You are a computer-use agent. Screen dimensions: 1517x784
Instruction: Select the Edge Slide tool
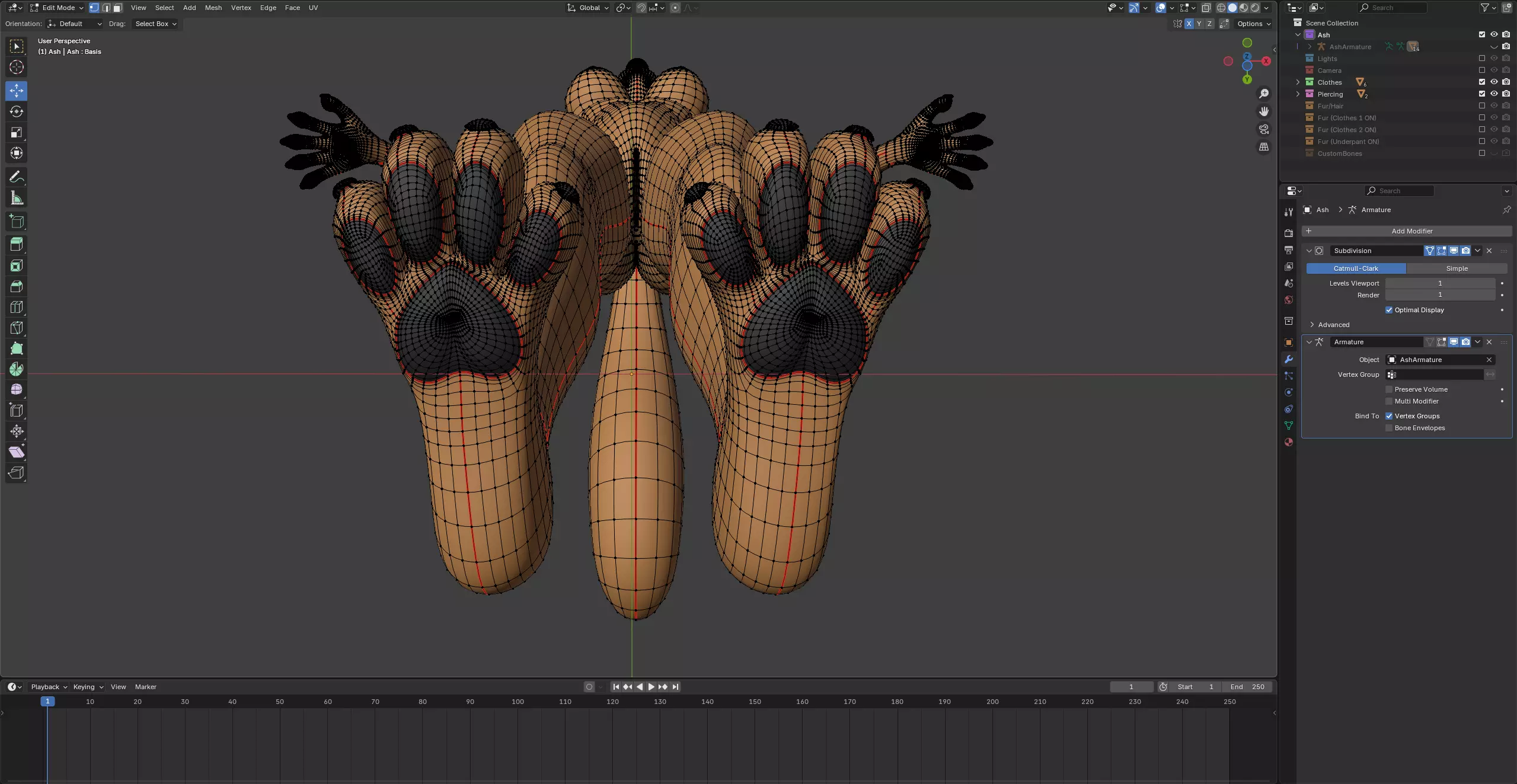click(x=17, y=410)
